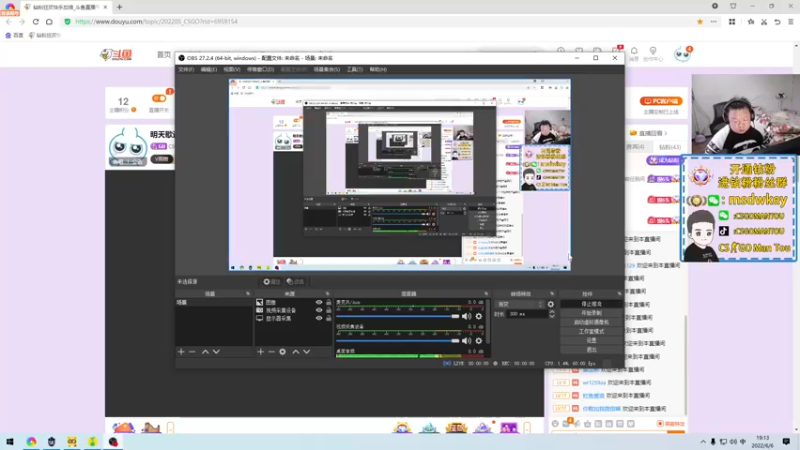Increase the transition duration with the up stepper
Viewport: 800px width, 450px height.
coord(552,312)
